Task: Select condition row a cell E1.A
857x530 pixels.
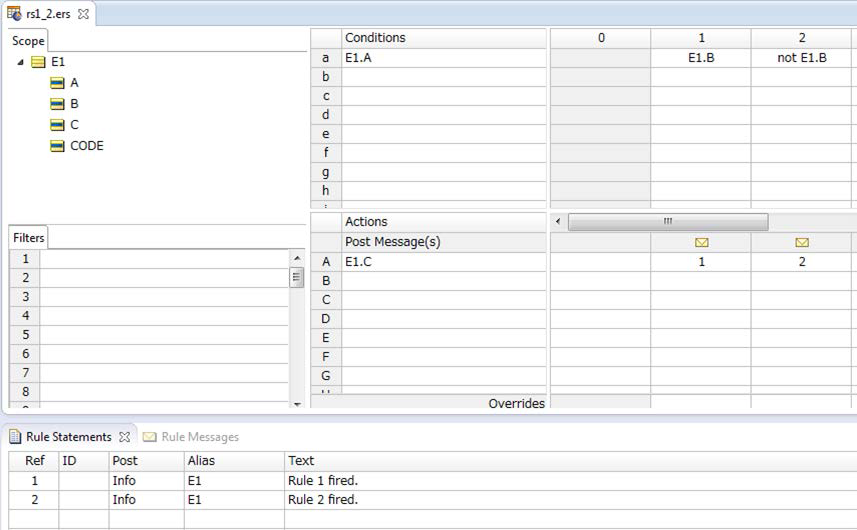Action: pos(444,58)
